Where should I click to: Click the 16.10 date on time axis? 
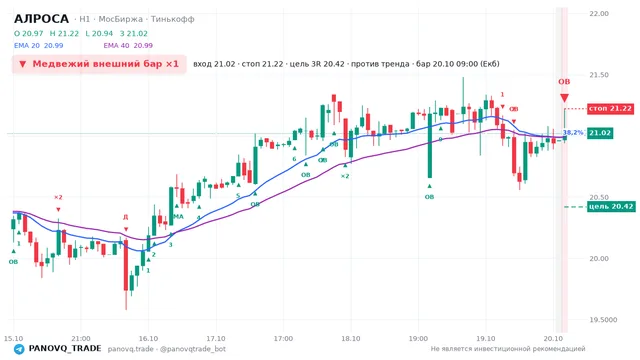point(148,339)
